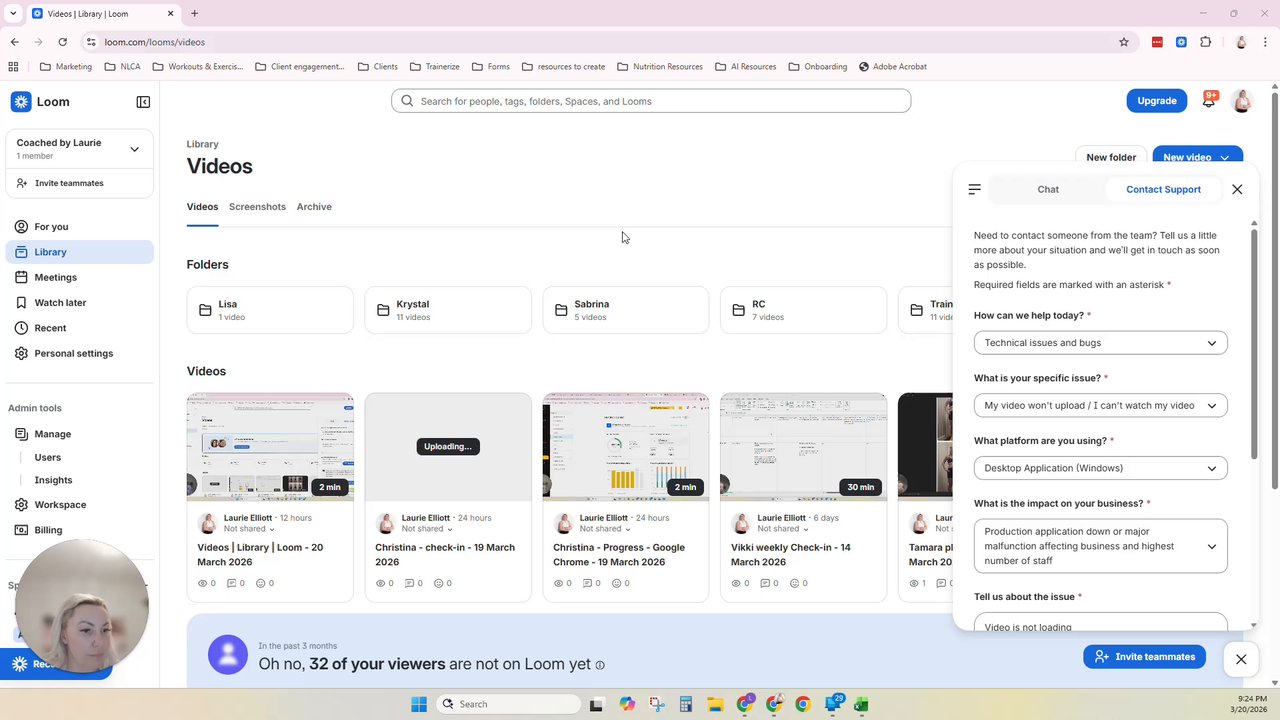Expand Not shared menu on Christina check-in video

[426, 529]
